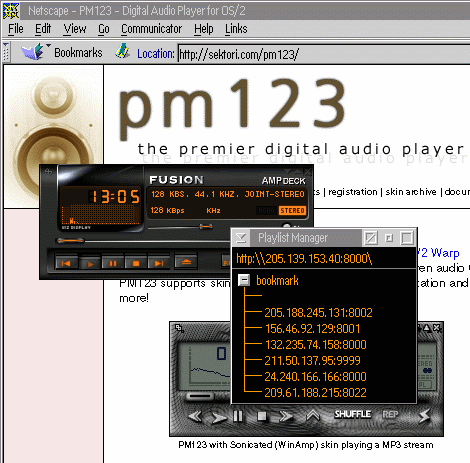Open the Go menu
The width and height of the screenshot is (470, 463).
[x=104, y=29]
